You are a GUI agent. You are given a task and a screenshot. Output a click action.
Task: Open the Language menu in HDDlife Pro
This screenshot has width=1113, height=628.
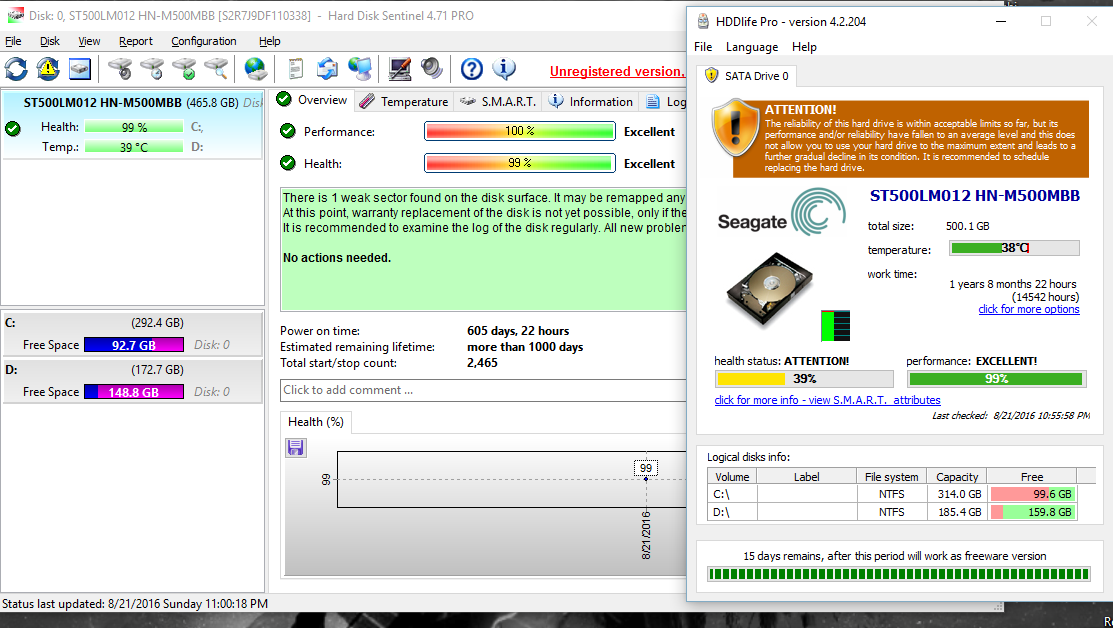(751, 46)
